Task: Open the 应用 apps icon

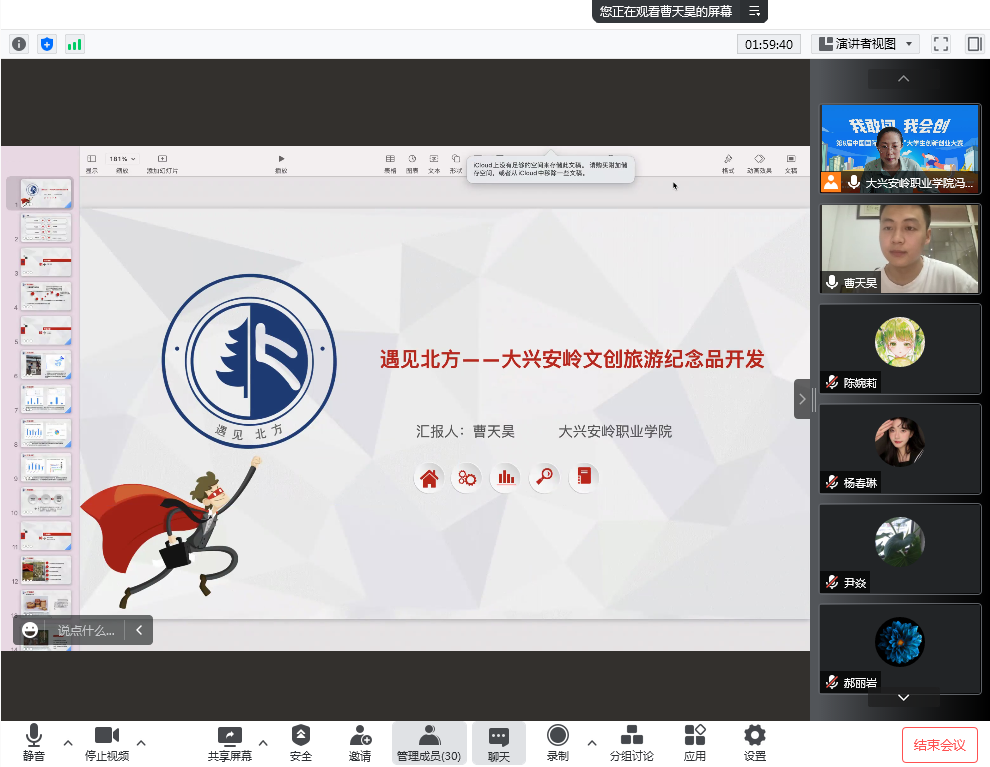Action: 695,742
